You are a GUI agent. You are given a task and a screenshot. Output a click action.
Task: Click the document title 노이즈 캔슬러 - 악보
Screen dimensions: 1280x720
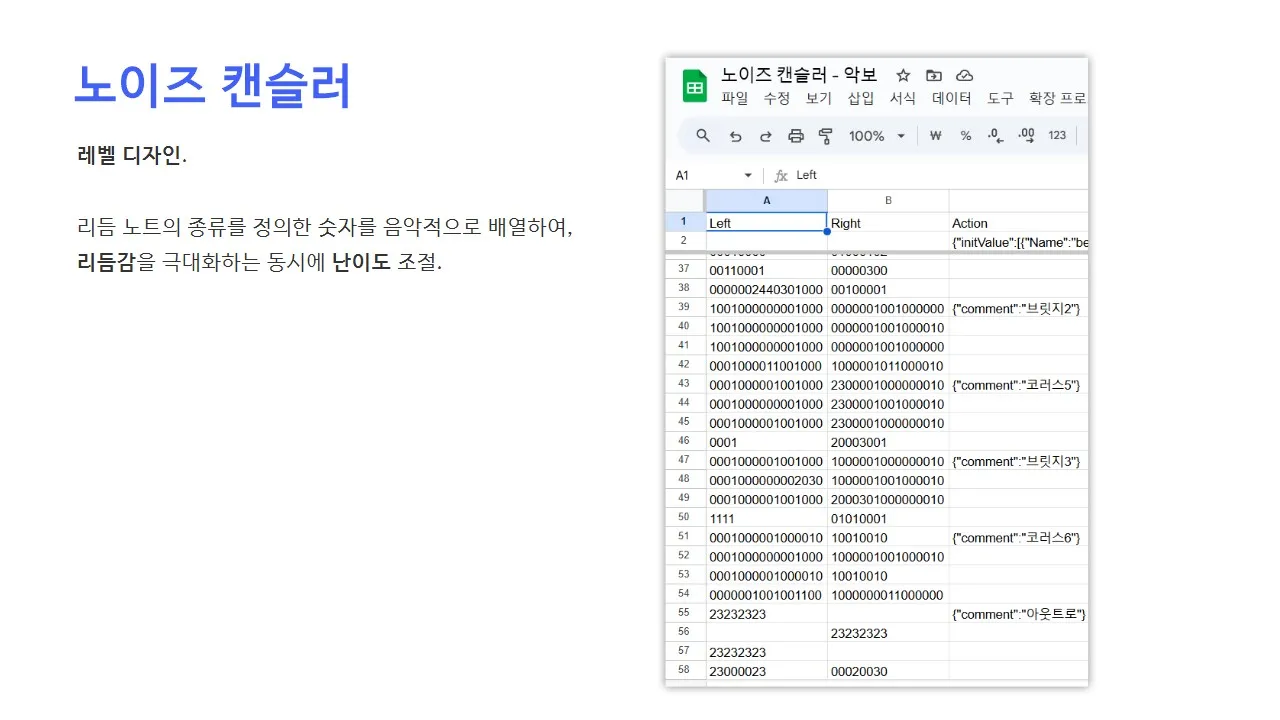(799, 75)
